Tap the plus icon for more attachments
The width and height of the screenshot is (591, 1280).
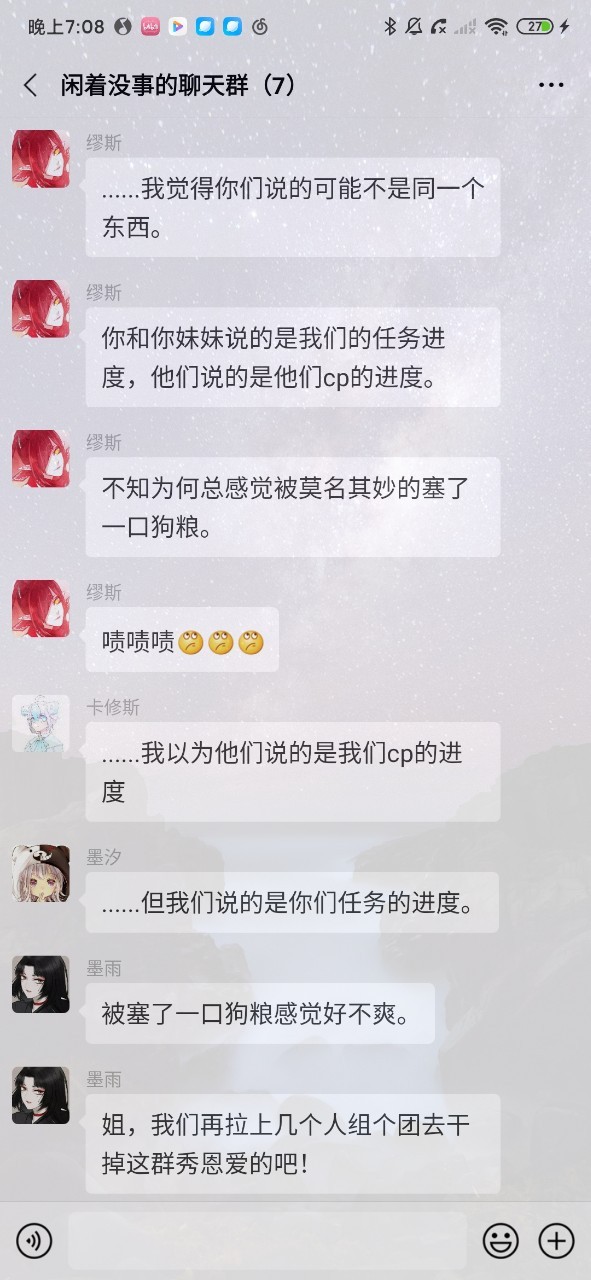(x=556, y=1241)
